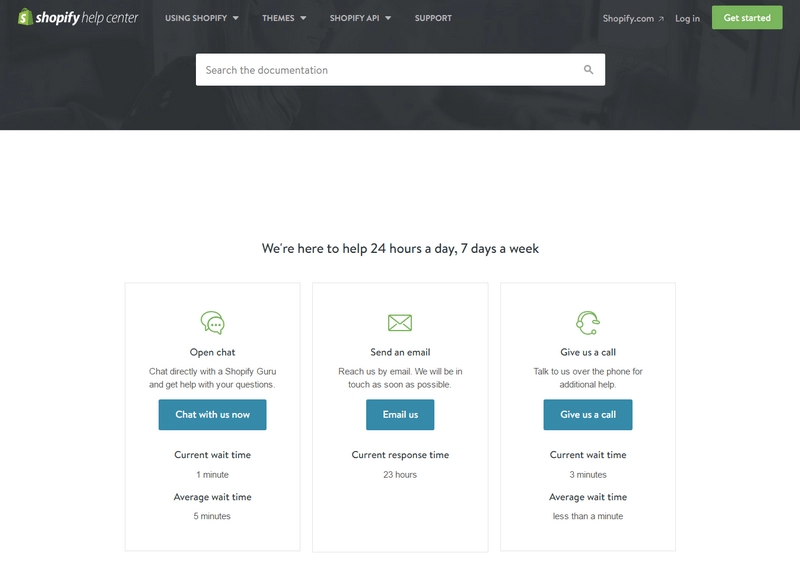Expand the Using Shopify dropdown arrow

236,18
